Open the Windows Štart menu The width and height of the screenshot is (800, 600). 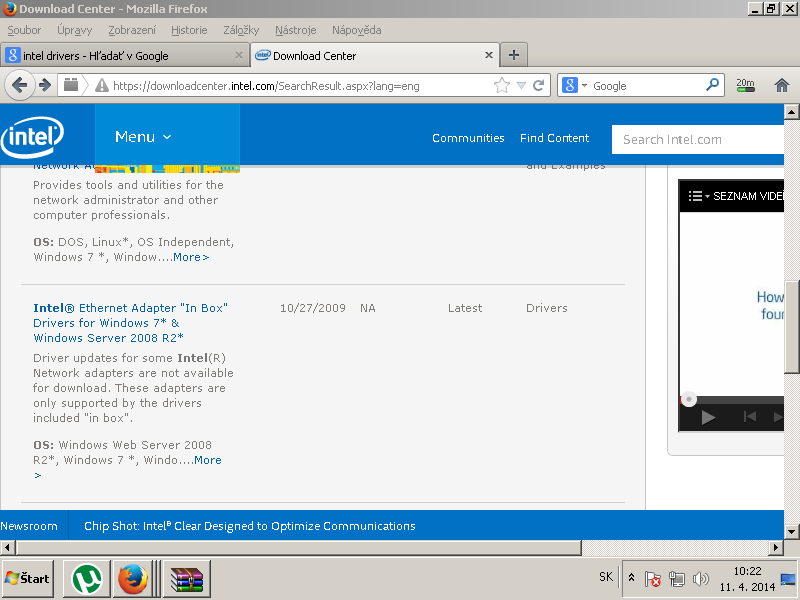pyautogui.click(x=28, y=579)
